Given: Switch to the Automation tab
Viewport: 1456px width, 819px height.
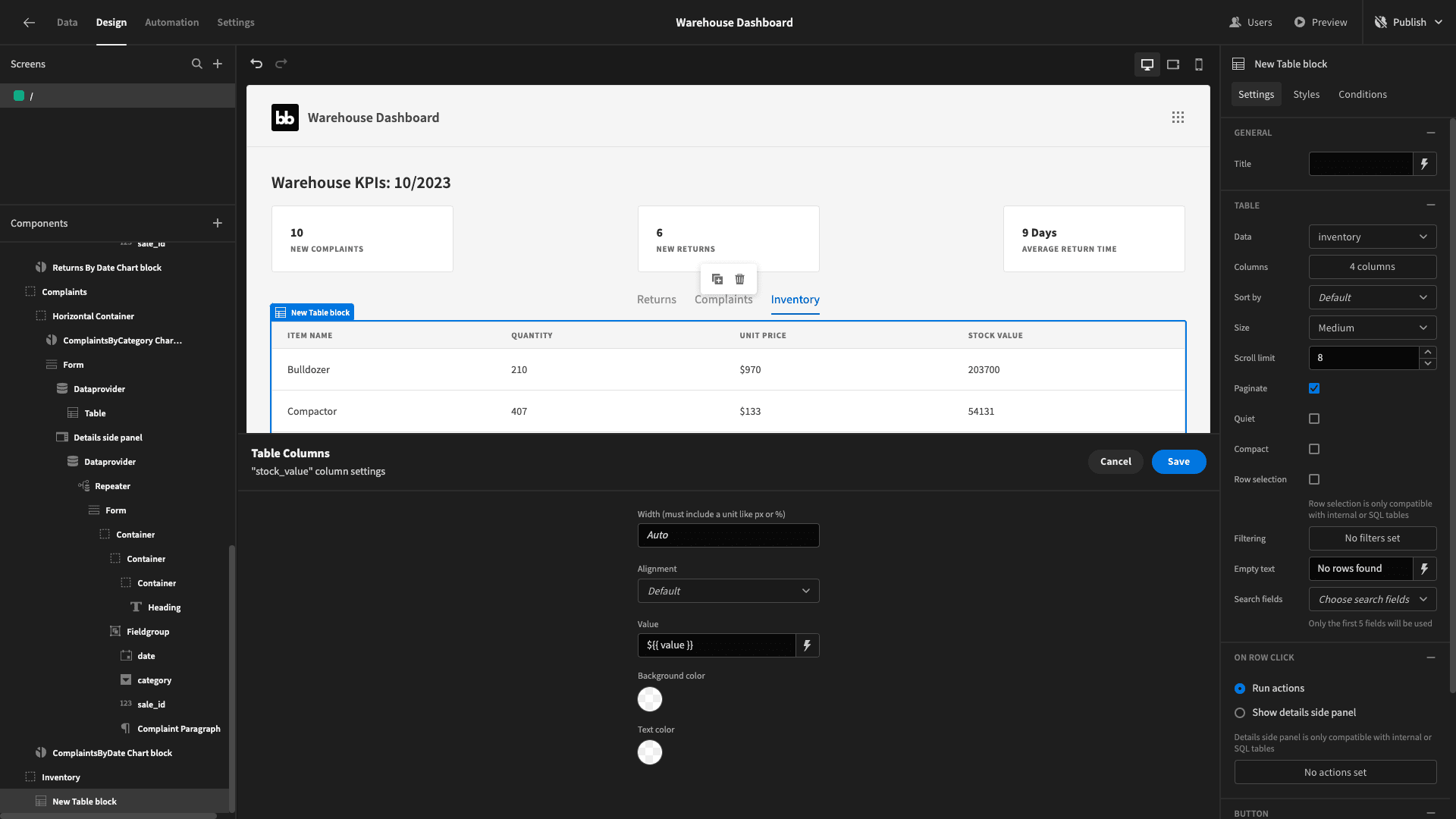Looking at the screenshot, I should pos(172,23).
